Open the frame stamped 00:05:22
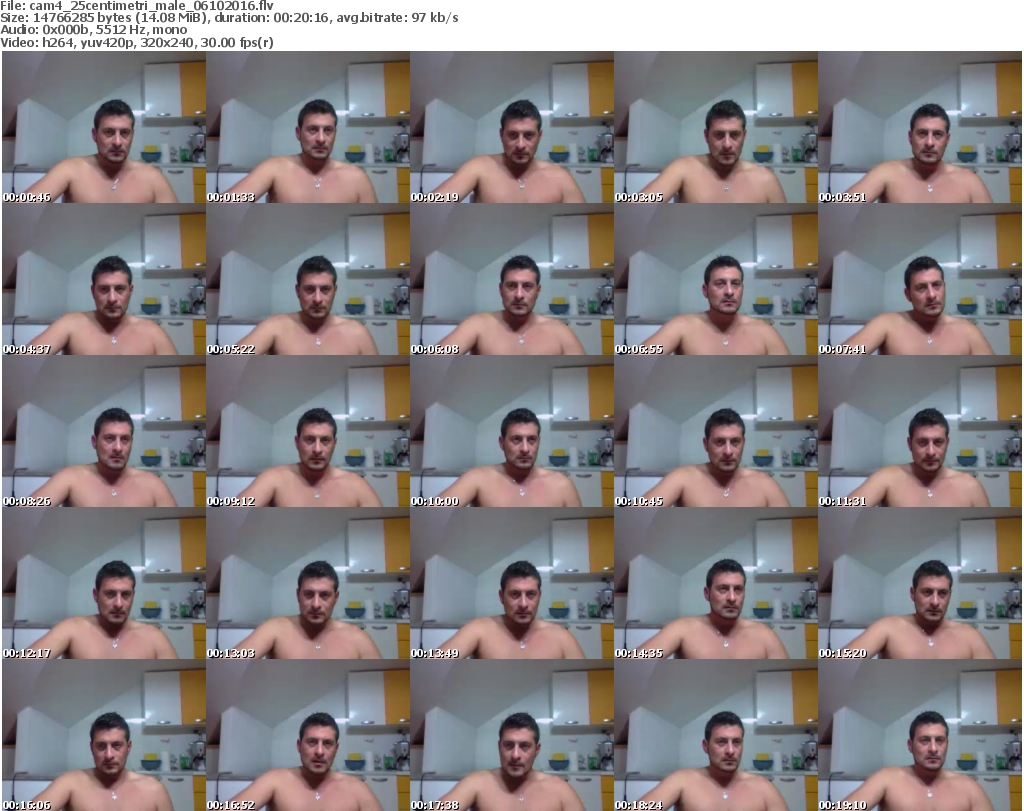The height and width of the screenshot is (811, 1024). 308,279
